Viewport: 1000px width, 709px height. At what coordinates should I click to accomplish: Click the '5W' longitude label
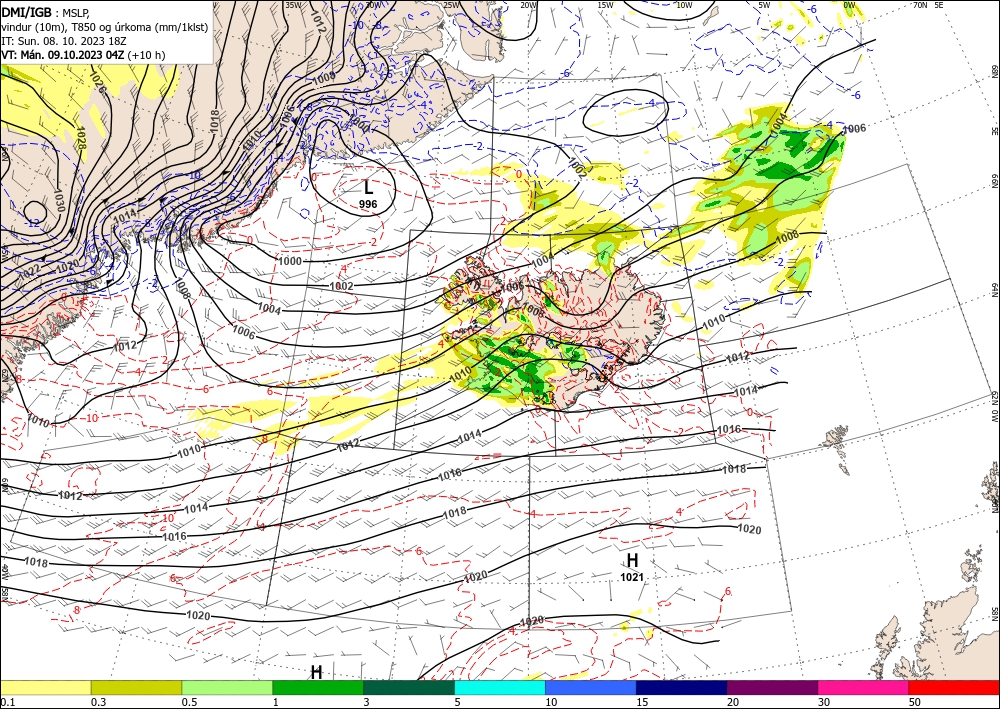(x=764, y=5)
